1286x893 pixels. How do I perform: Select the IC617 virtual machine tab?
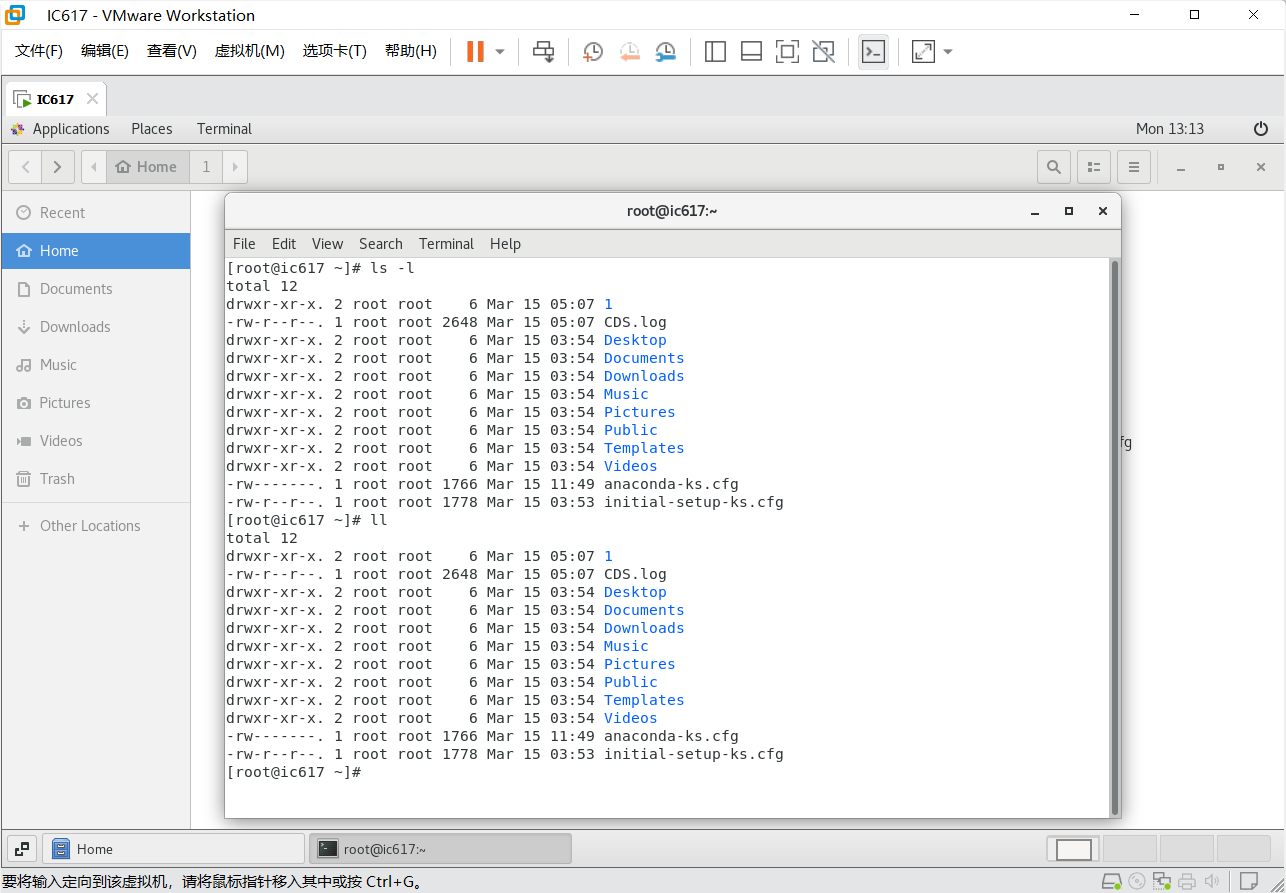click(x=55, y=99)
